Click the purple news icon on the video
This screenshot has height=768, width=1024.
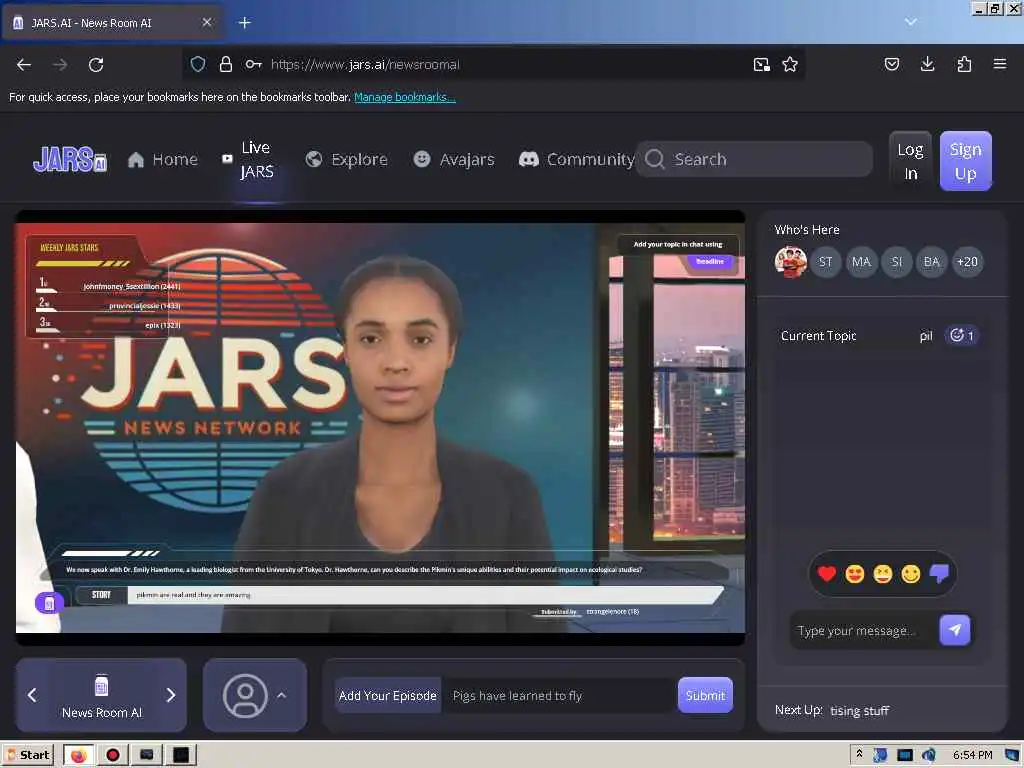pos(49,603)
